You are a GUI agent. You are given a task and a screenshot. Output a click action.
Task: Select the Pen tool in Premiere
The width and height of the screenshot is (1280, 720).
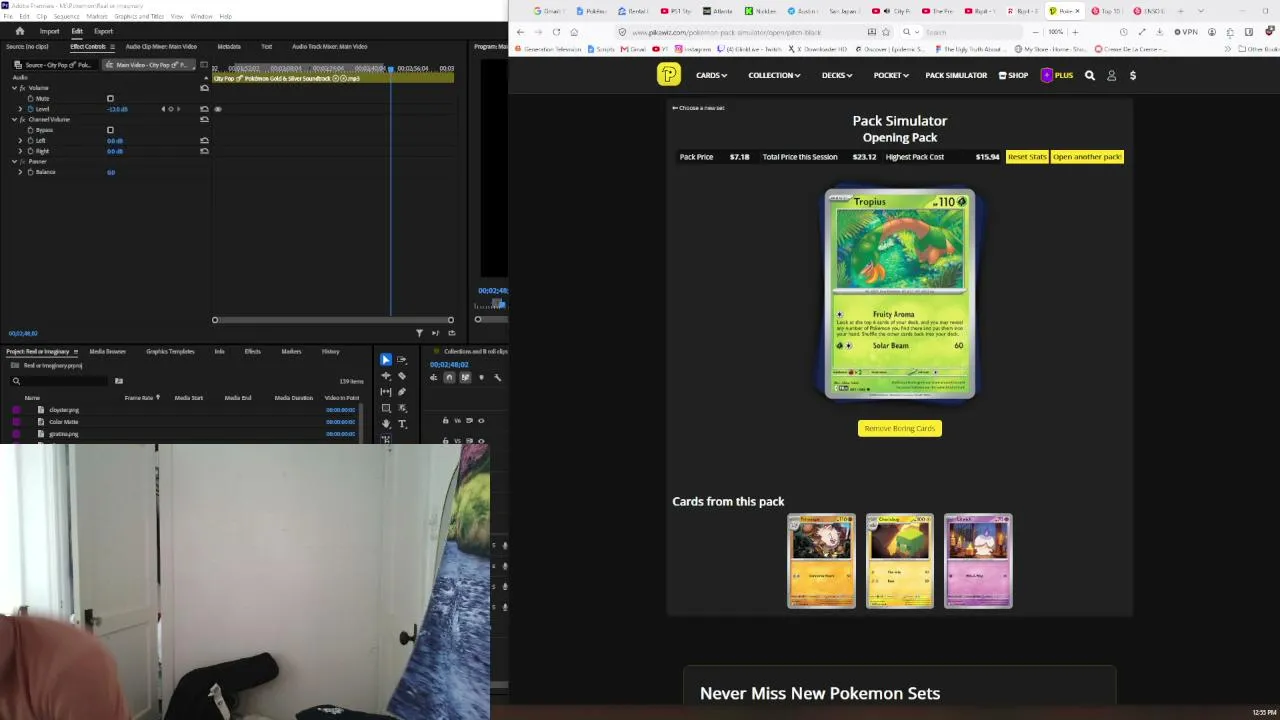pos(402,392)
